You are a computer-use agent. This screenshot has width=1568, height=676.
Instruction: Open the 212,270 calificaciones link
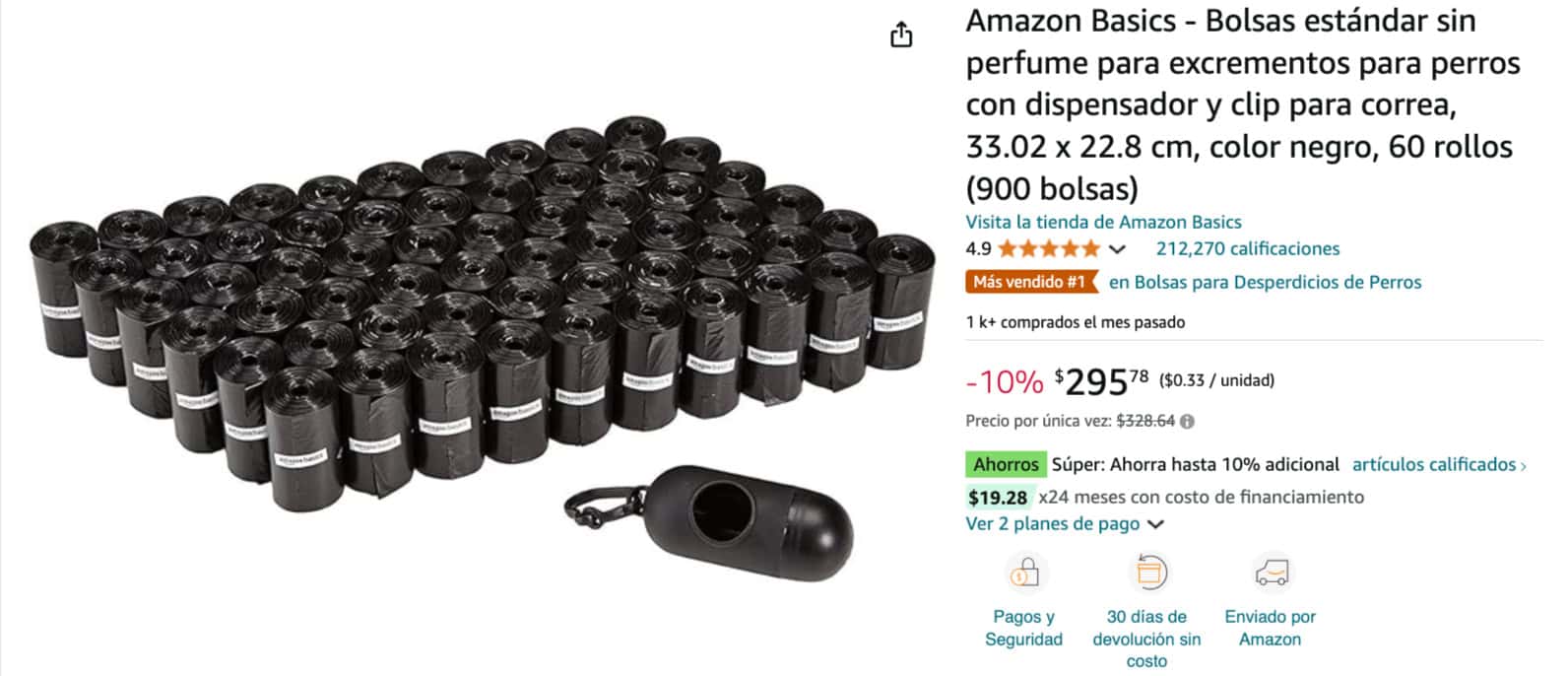point(1247,249)
